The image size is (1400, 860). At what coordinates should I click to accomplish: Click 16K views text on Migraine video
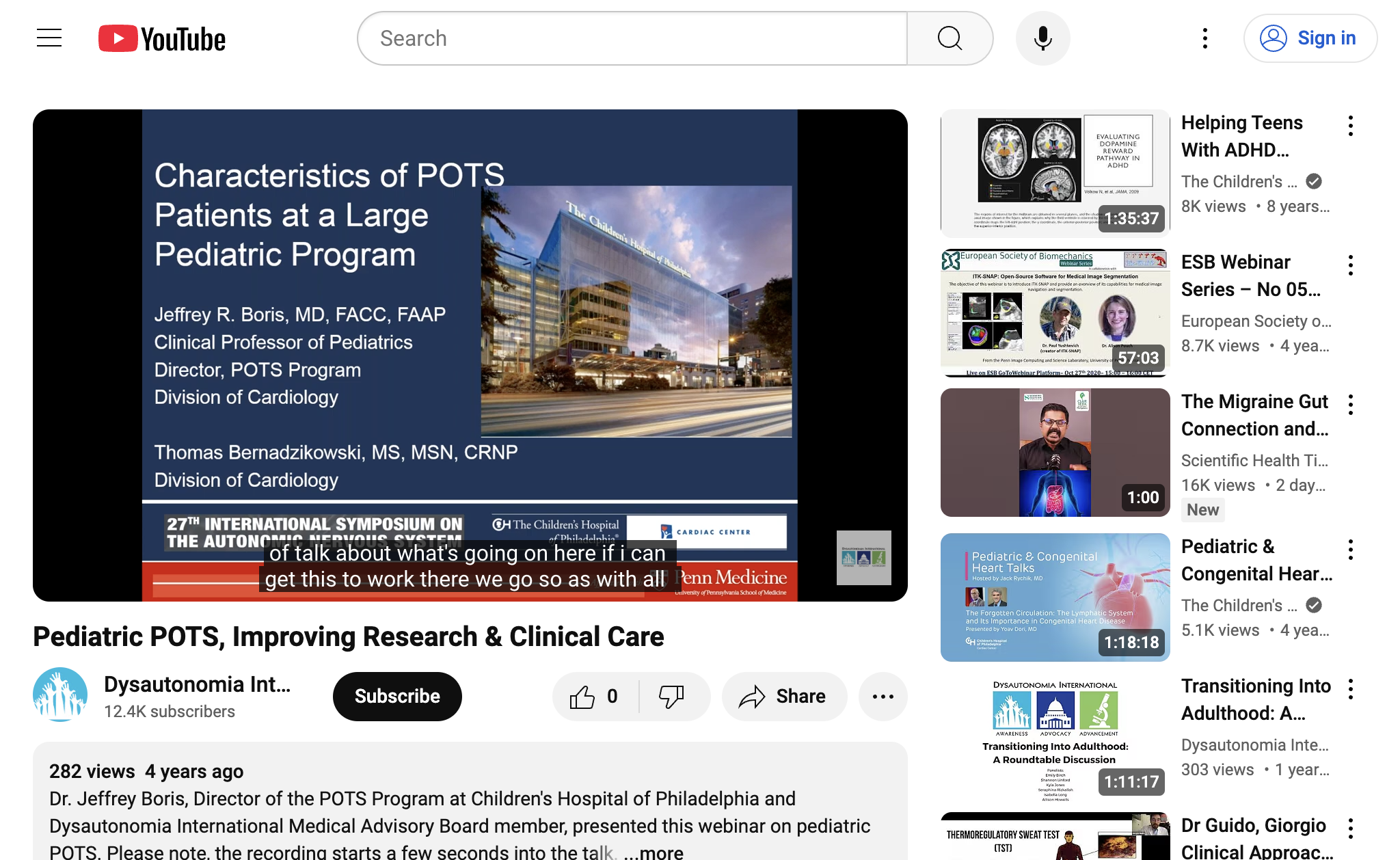[x=1218, y=485]
